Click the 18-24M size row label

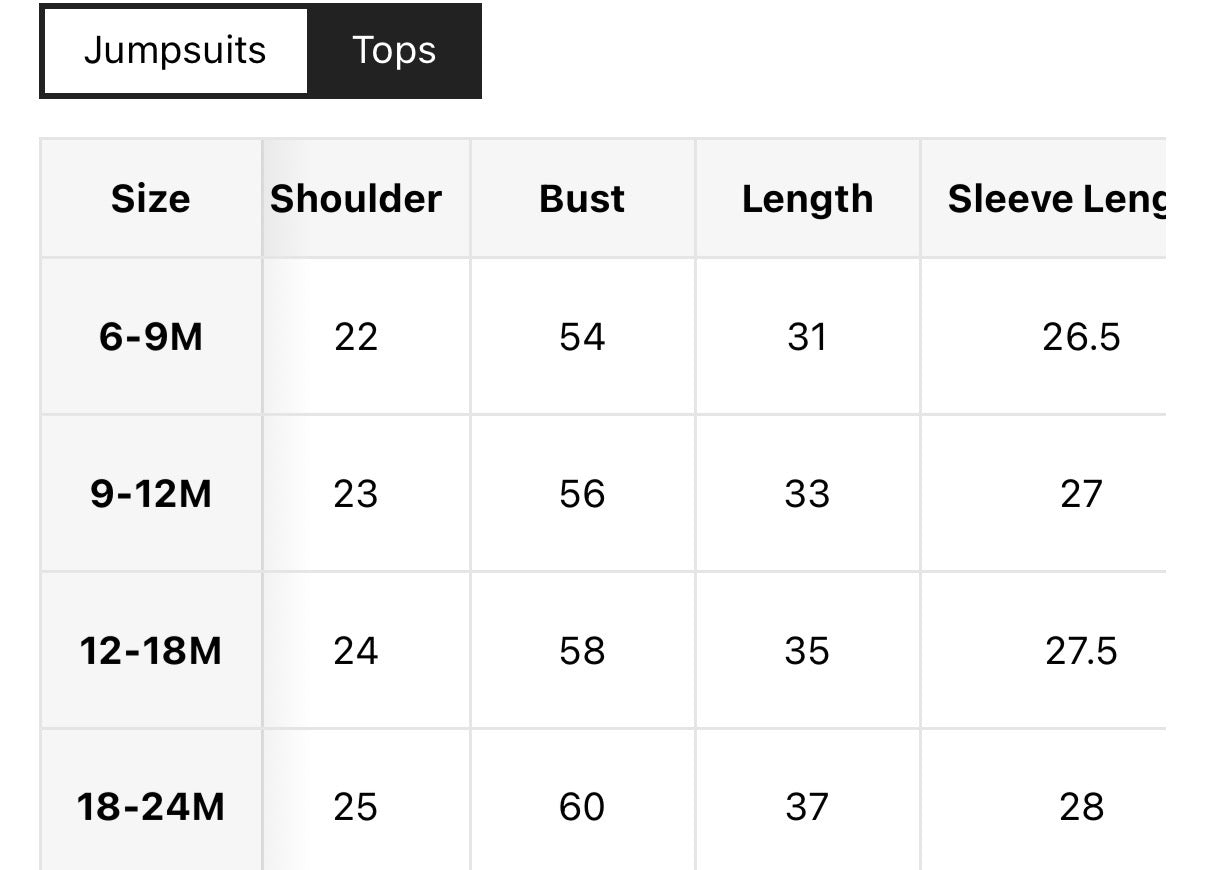[150, 807]
